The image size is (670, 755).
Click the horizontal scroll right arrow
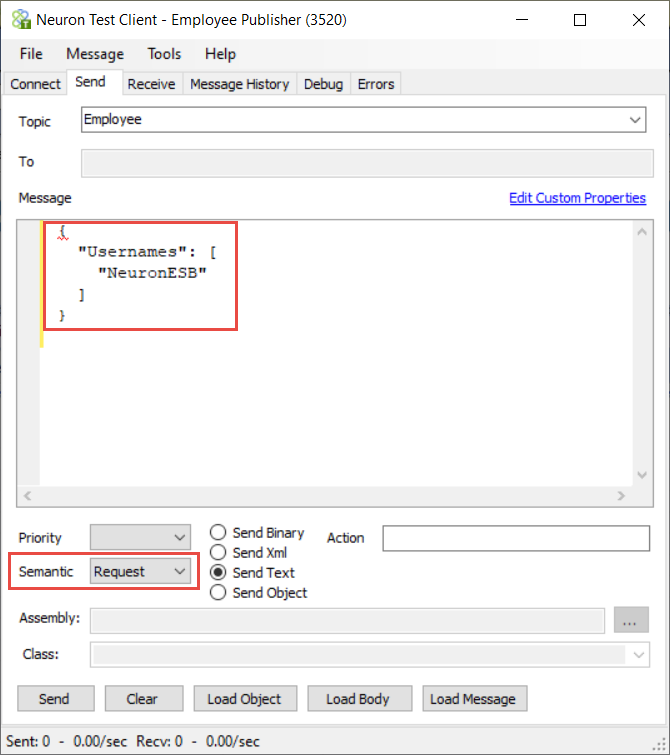[621, 496]
